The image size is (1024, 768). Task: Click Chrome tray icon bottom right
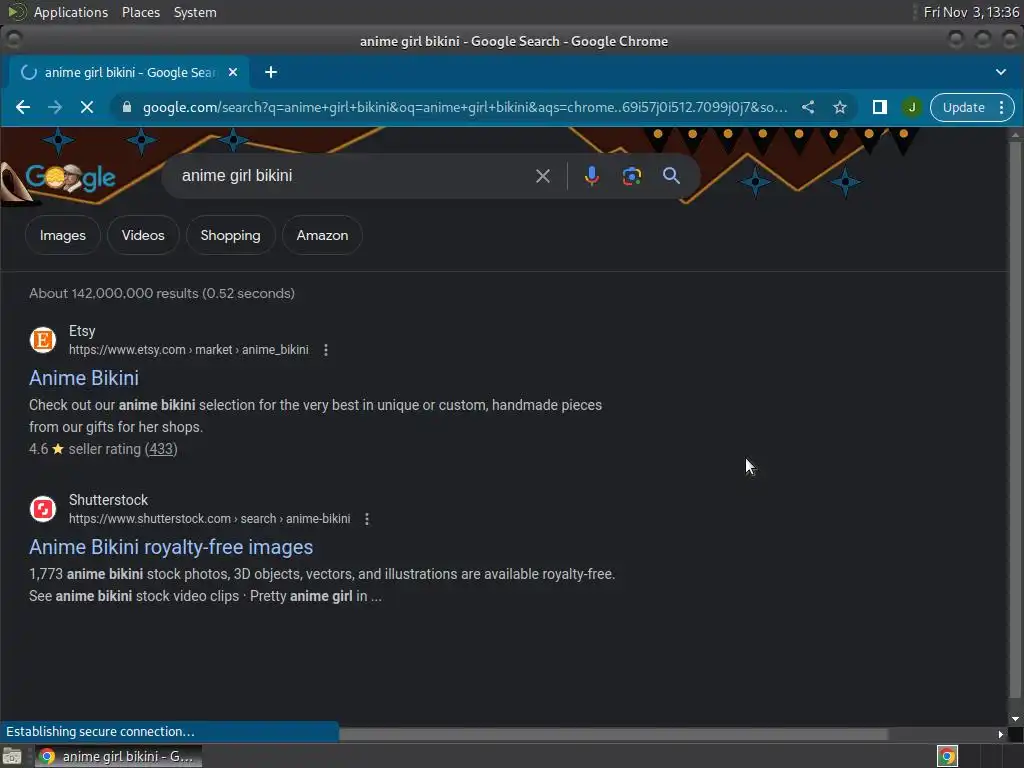(947, 756)
